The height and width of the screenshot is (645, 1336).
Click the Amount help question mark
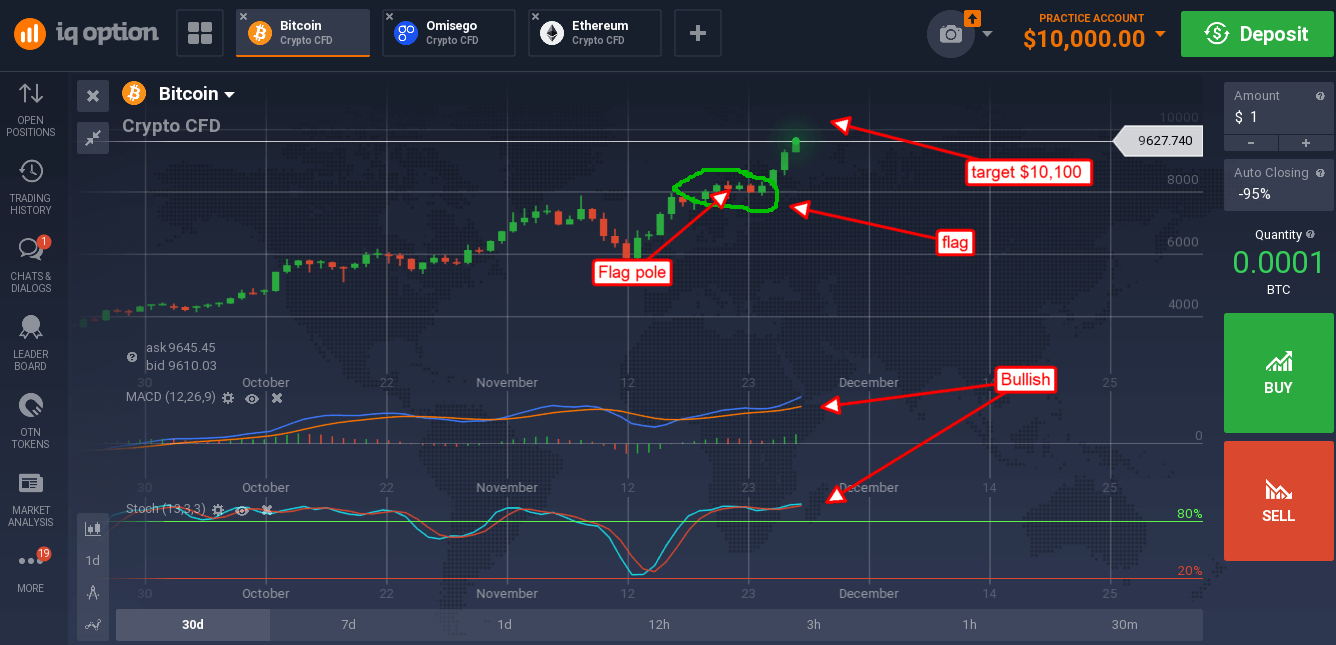pyautogui.click(x=1319, y=96)
